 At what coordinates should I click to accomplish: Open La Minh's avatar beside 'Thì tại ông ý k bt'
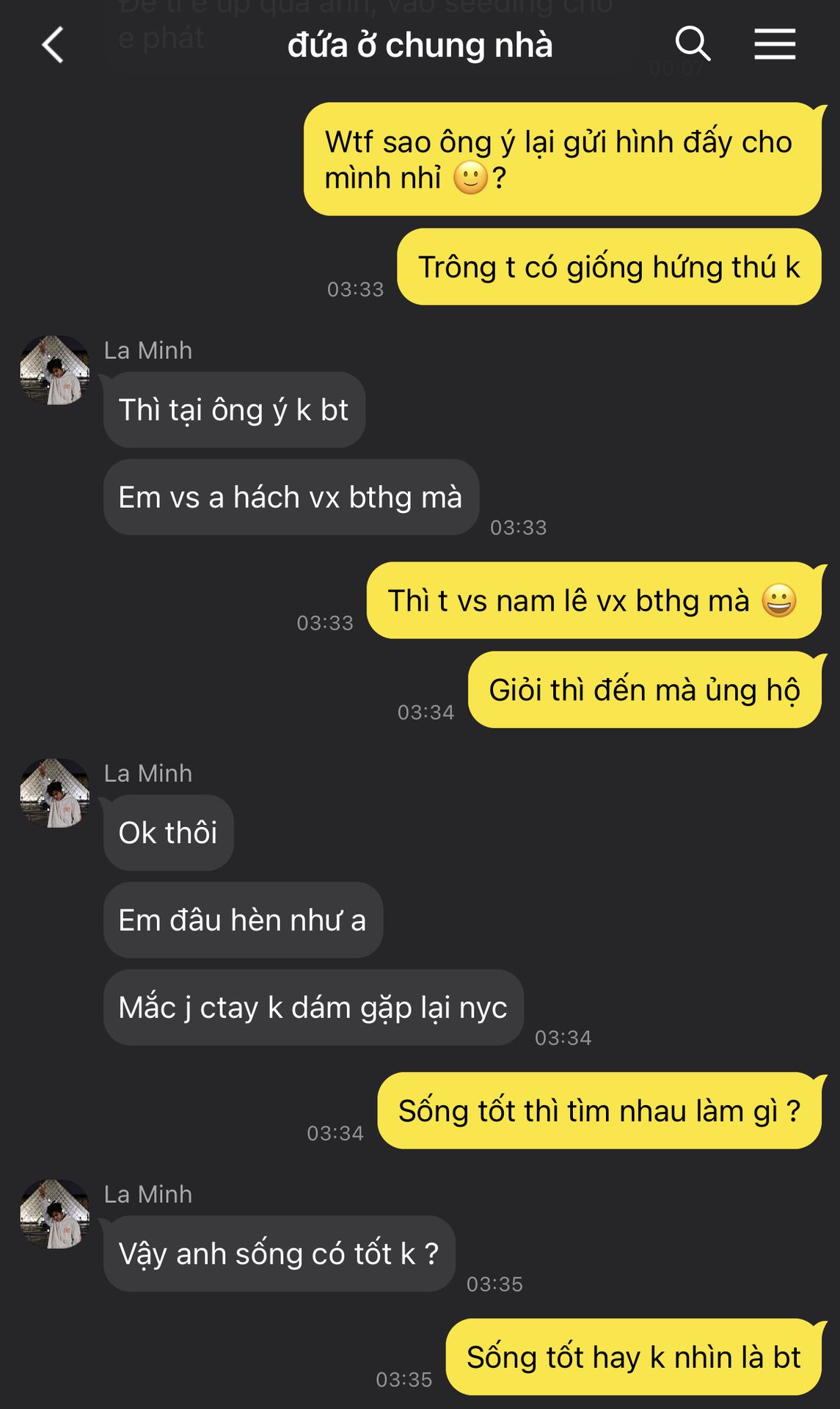[x=54, y=370]
